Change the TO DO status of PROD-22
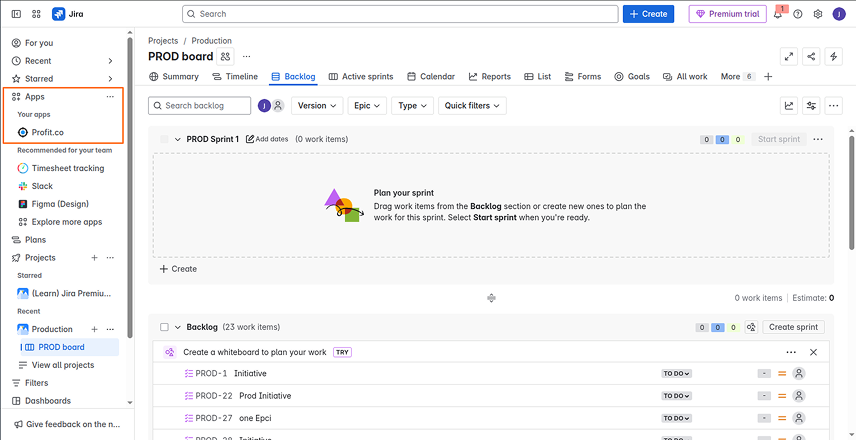 pyautogui.click(x=677, y=396)
